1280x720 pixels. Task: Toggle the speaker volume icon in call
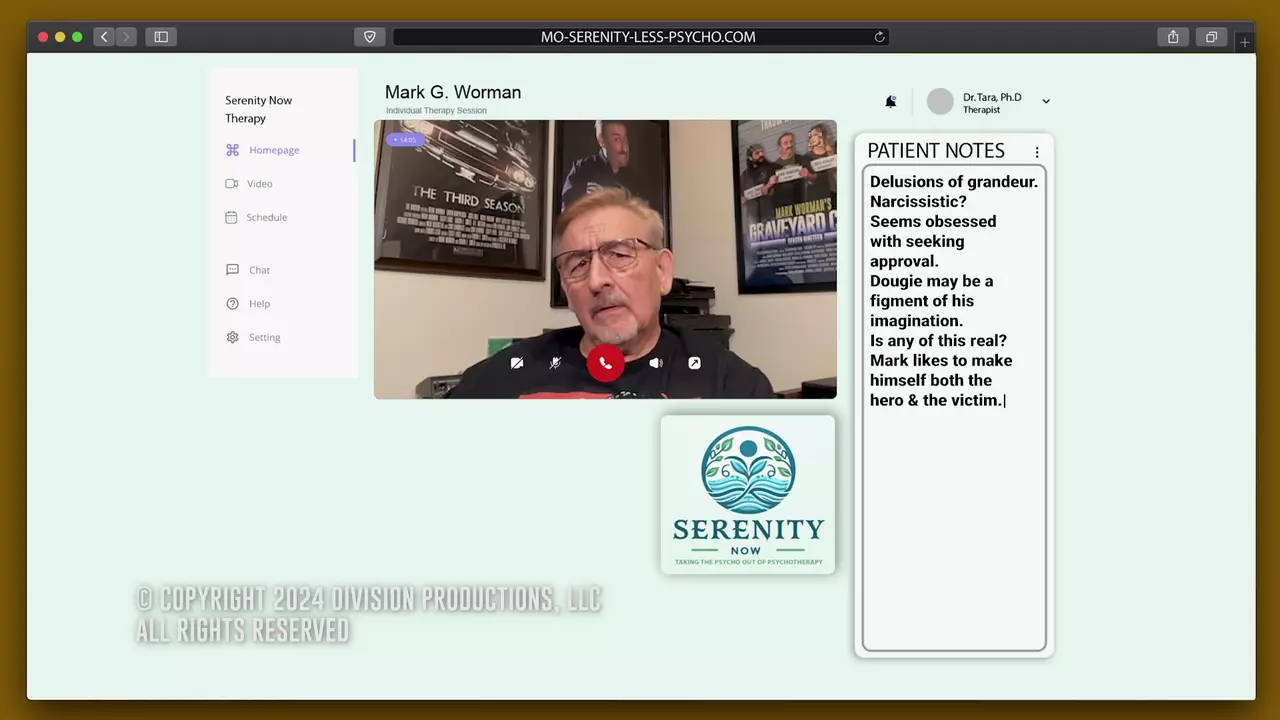click(655, 363)
